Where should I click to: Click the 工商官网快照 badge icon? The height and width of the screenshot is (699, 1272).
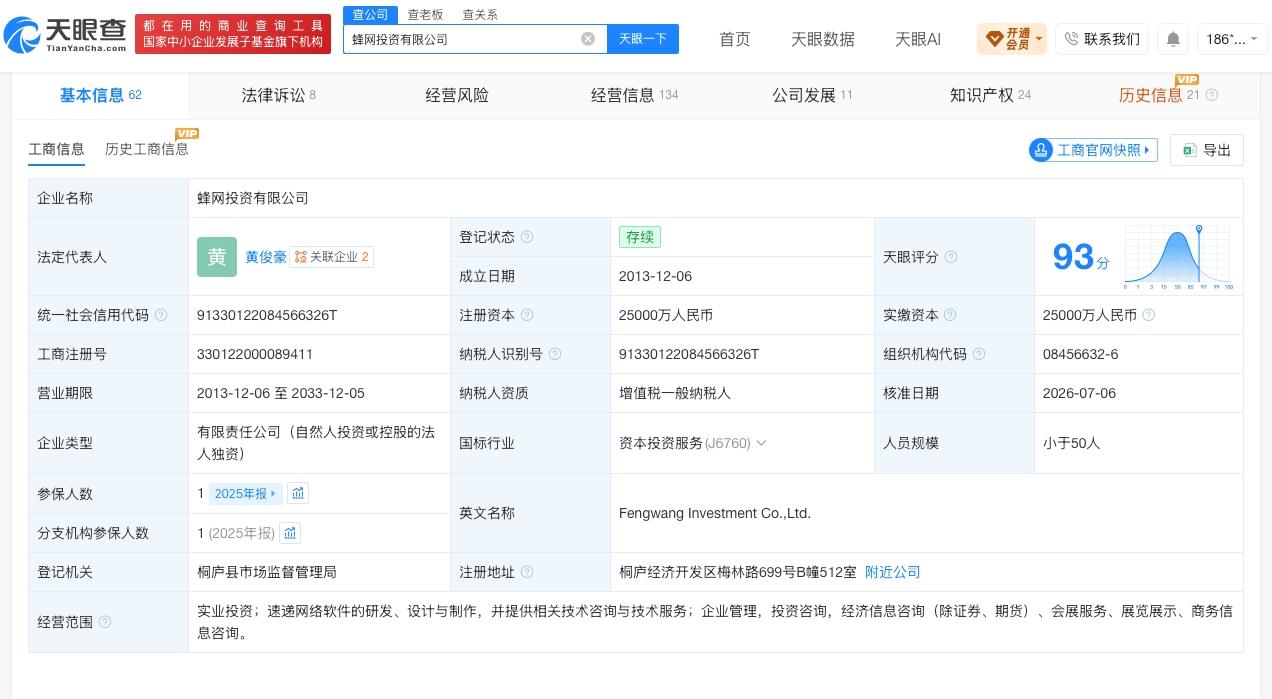pos(1041,150)
